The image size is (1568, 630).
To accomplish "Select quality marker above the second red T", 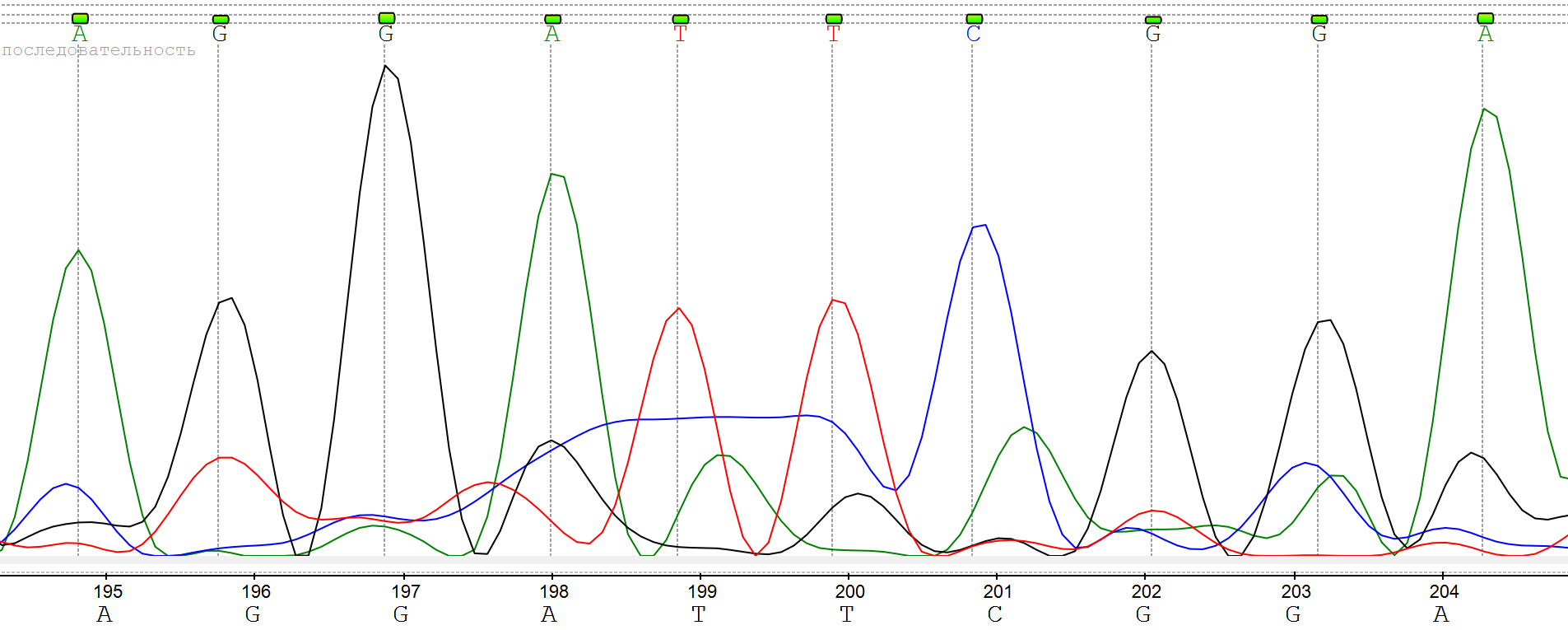I will point(834,19).
